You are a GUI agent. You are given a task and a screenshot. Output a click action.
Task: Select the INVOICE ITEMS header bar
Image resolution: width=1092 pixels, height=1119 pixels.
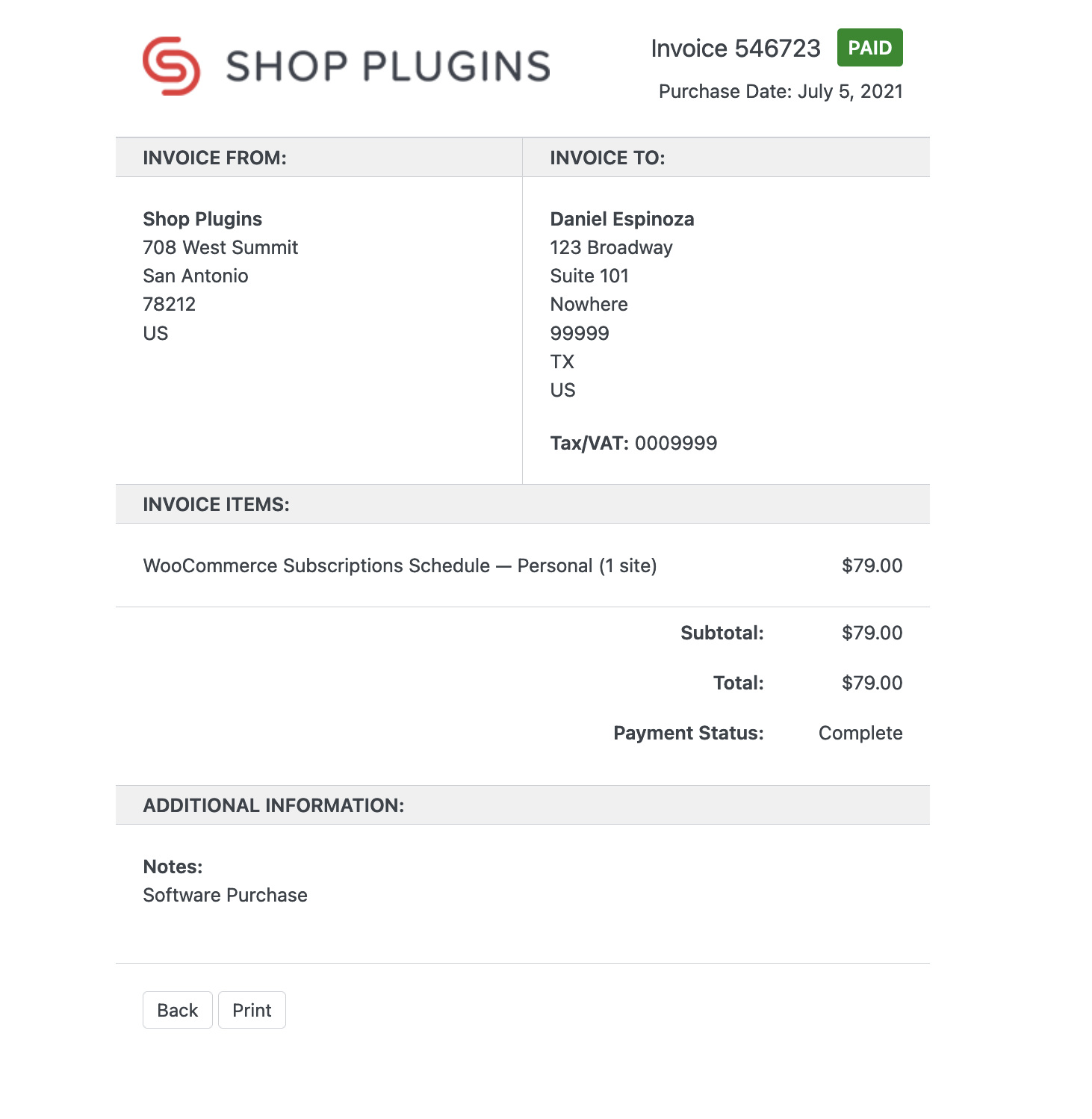217,504
